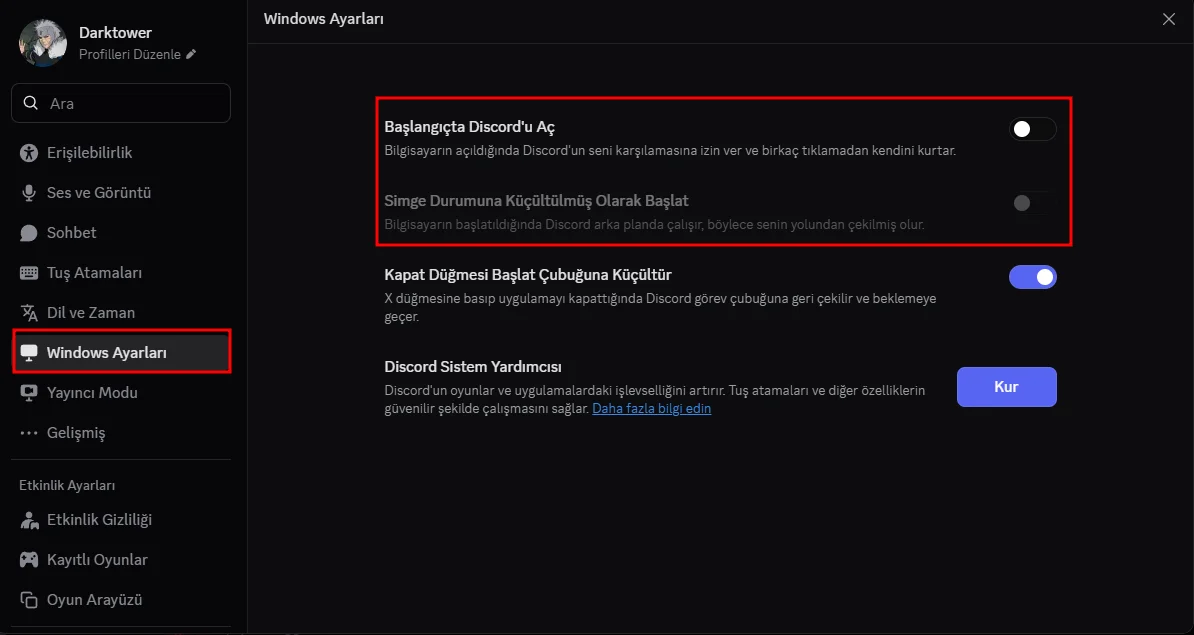Click the Ara search field

(130, 103)
